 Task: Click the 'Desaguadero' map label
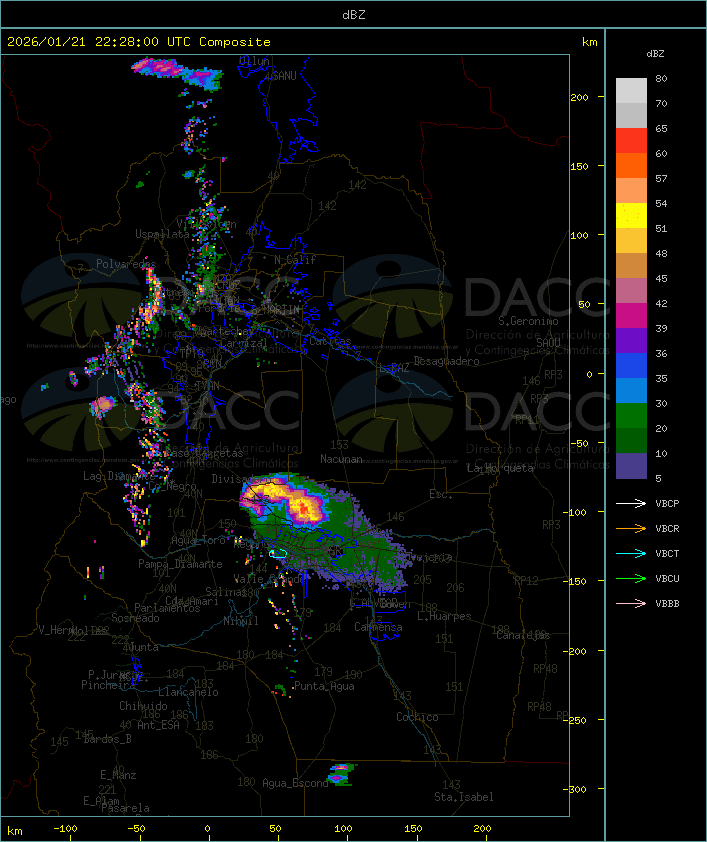[x=447, y=361]
